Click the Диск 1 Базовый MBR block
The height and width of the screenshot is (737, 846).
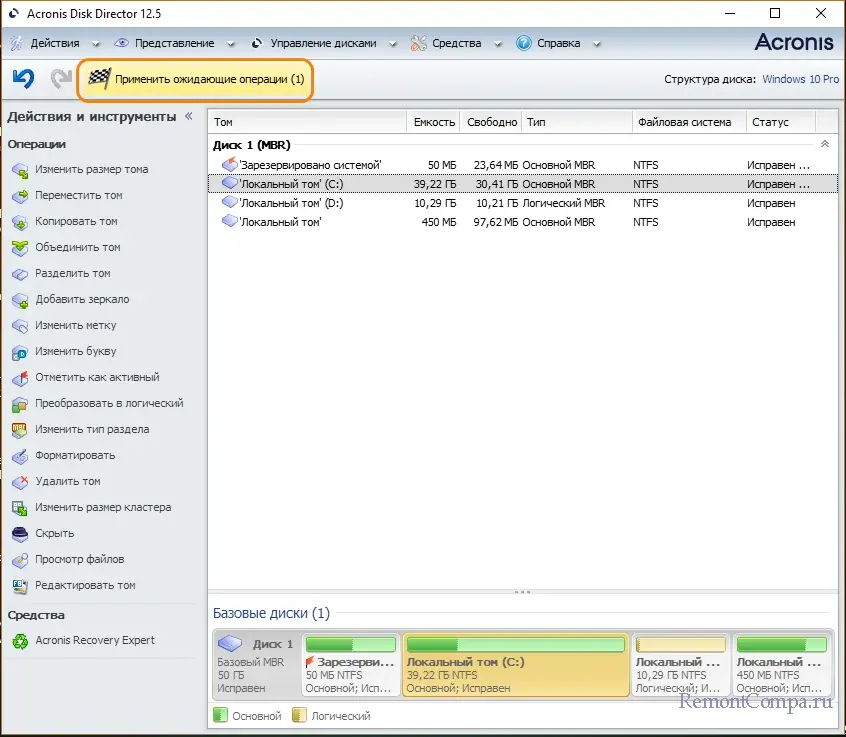pyautogui.click(x=256, y=665)
